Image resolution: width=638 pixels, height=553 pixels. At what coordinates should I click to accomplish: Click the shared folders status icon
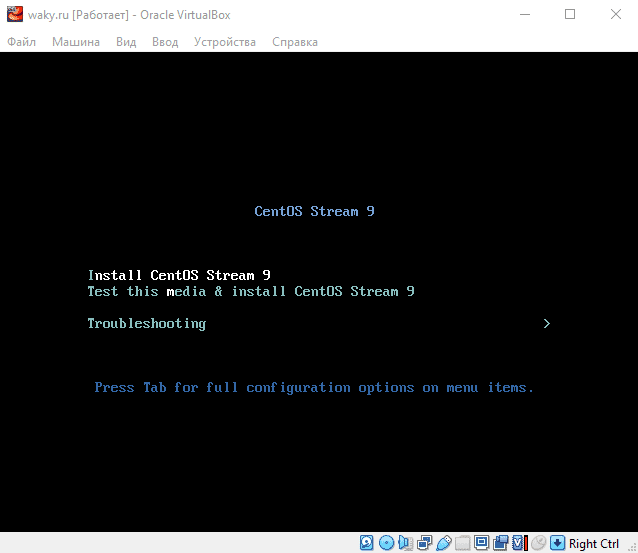click(x=463, y=543)
